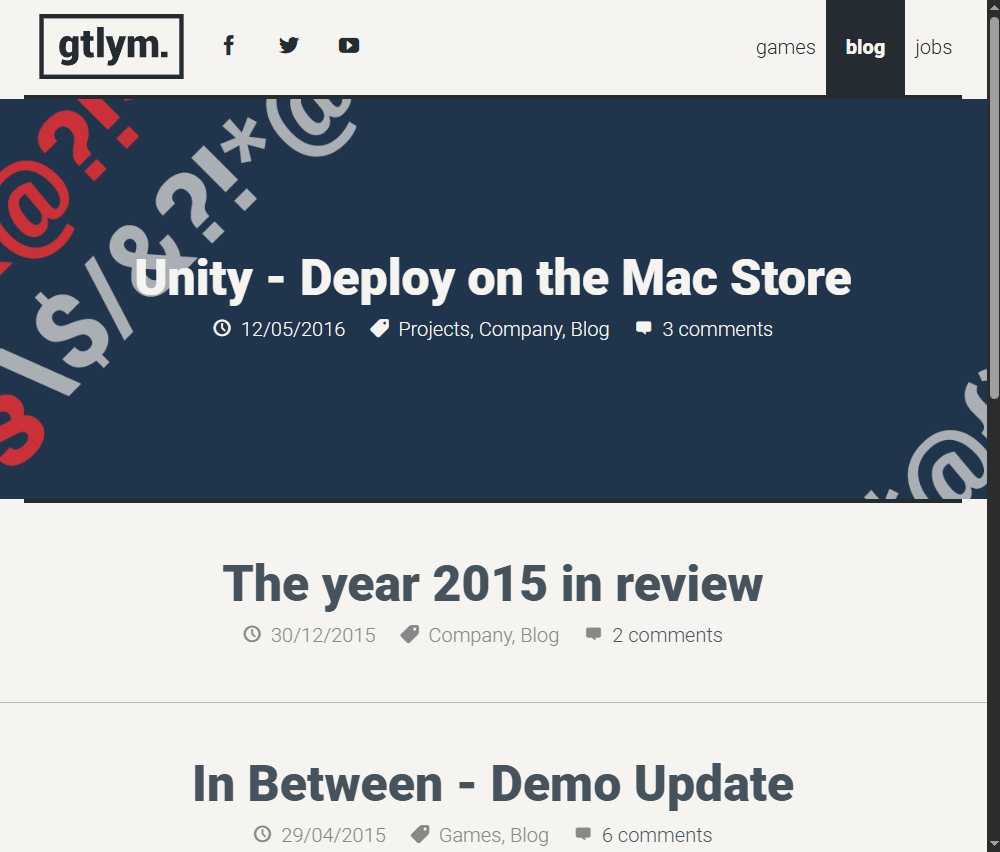Open the YouTube social icon

(349, 45)
